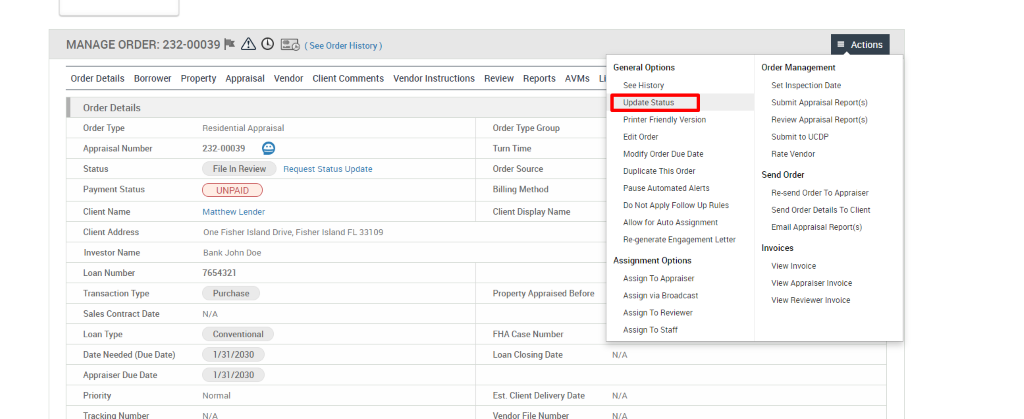1024x419 pixels.
Task: Click the Residential Appraisal order type value
Action: coord(243,129)
